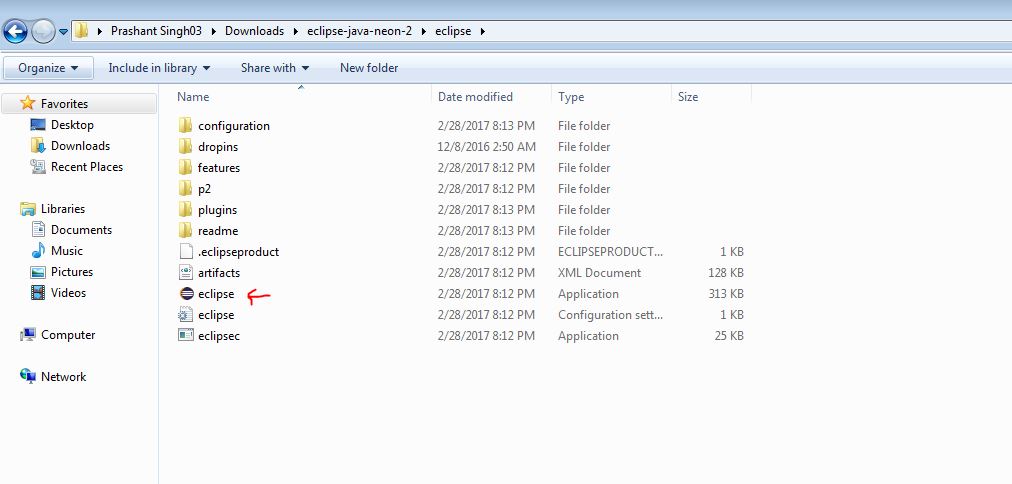Screen dimensions: 1012x484
Task: Click the Favorites star icon
Action: pos(27,103)
